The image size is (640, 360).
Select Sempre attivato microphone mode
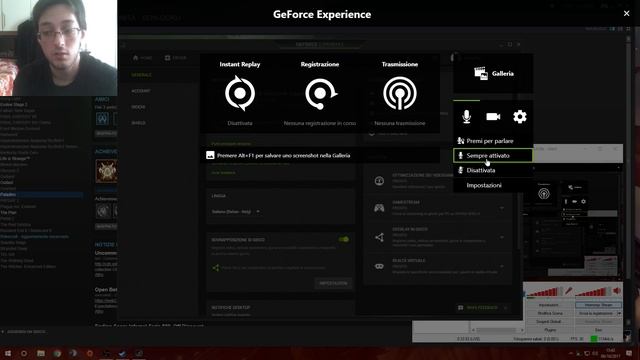tap(493, 156)
